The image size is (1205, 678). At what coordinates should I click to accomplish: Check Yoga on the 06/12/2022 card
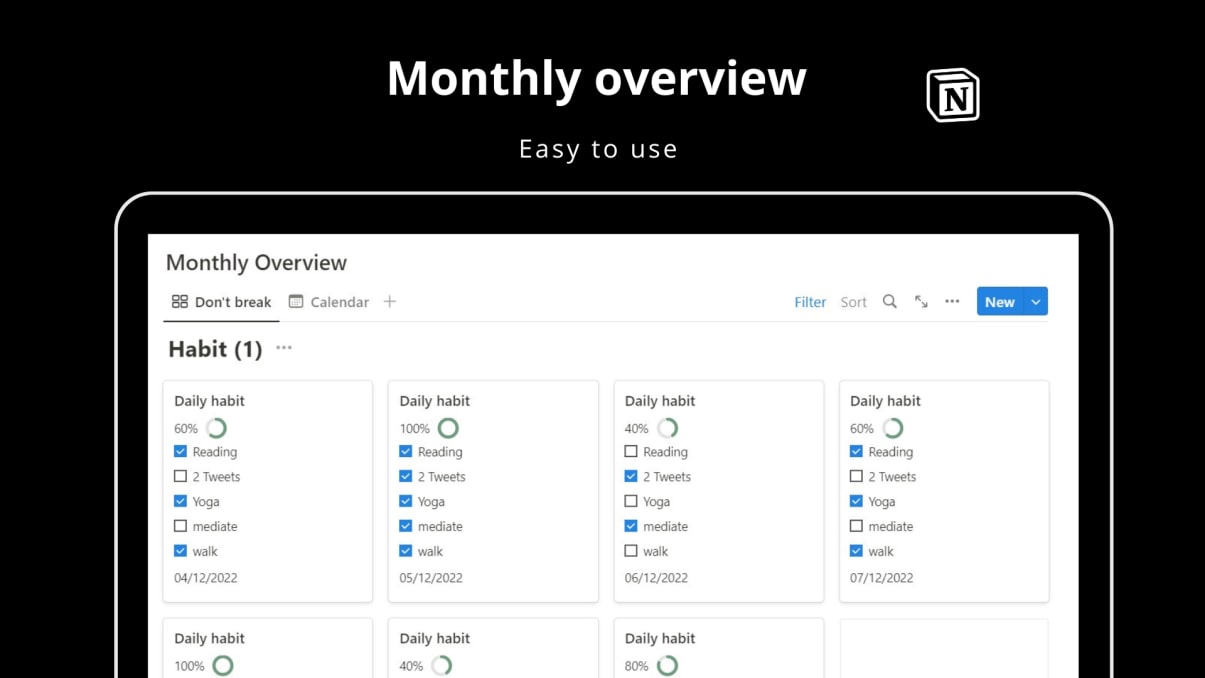click(631, 501)
